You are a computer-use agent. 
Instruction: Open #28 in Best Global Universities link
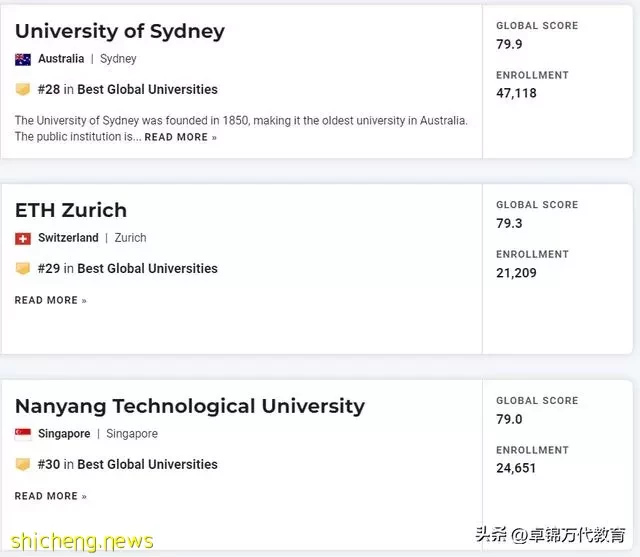pyautogui.click(x=127, y=89)
